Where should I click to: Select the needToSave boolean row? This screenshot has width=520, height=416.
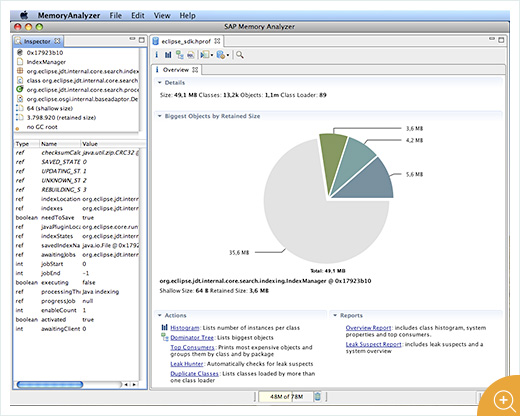click(76, 218)
